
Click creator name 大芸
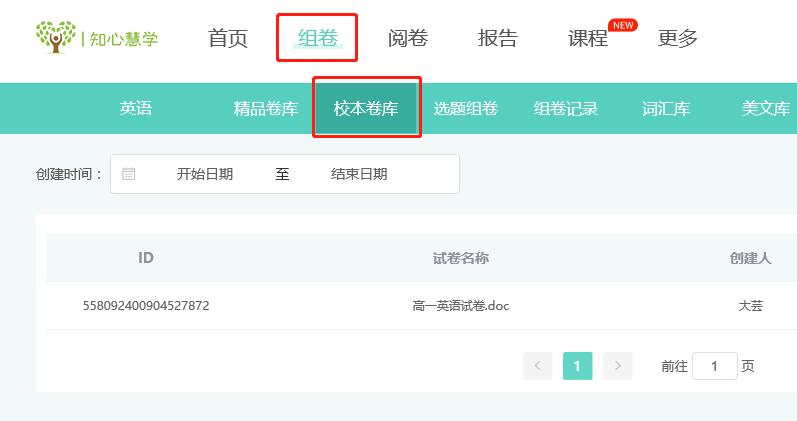(751, 306)
